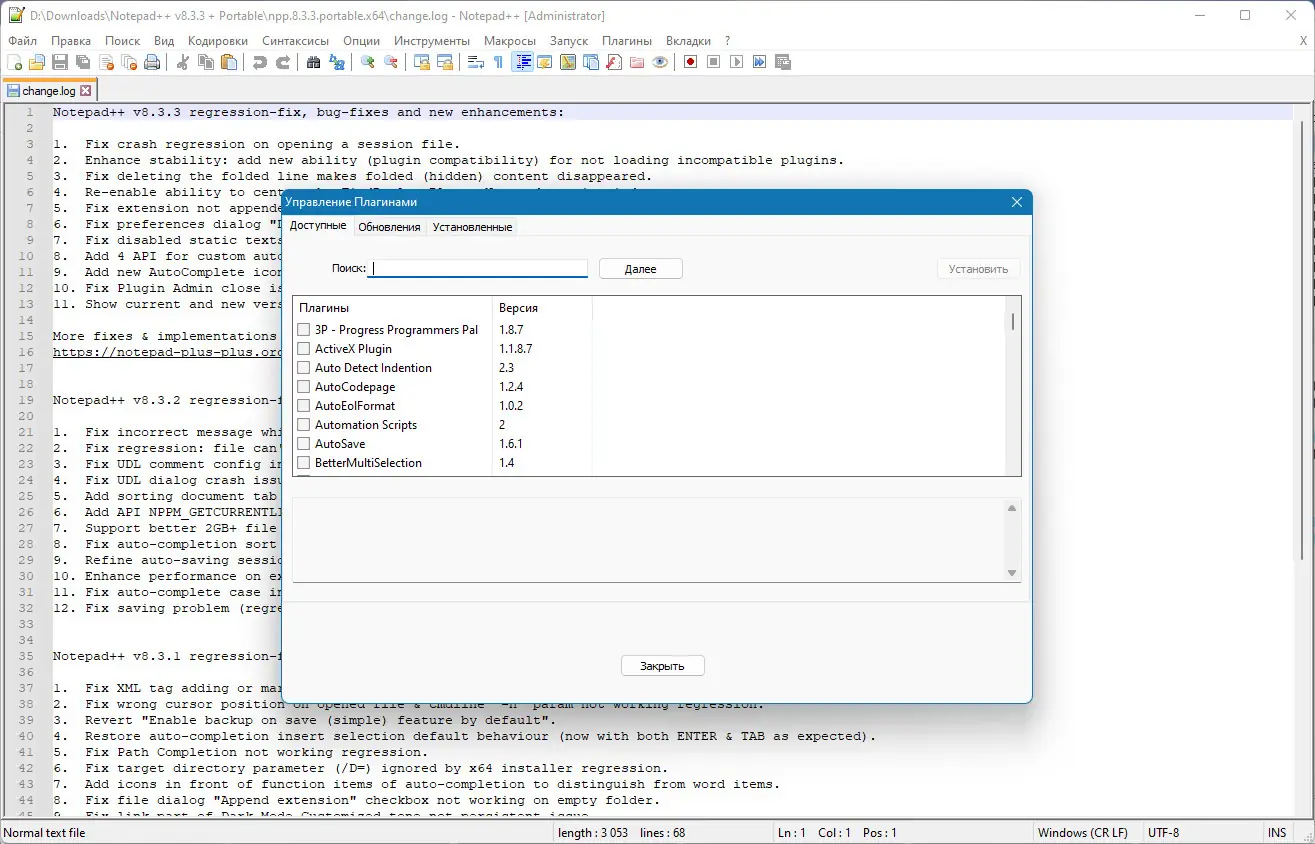Screen dimensions: 1315x844
Task: Open Find with the binoculars icon
Action: tap(314, 62)
